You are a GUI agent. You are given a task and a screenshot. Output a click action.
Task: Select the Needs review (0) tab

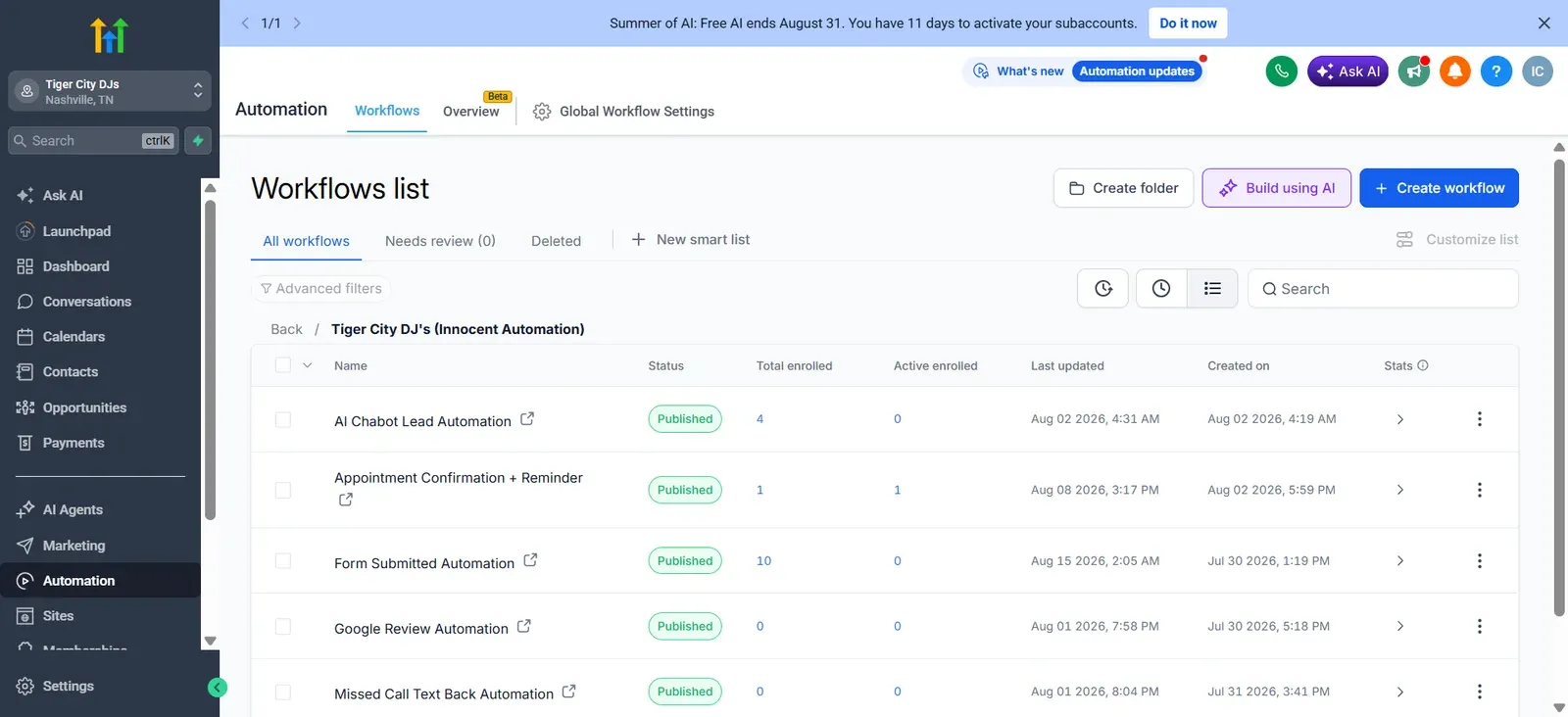point(440,241)
